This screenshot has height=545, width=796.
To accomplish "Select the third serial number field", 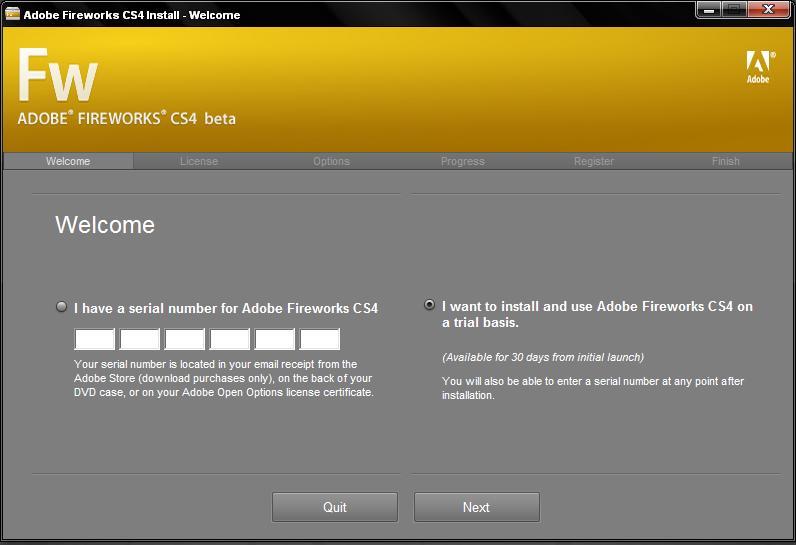I will [x=185, y=339].
